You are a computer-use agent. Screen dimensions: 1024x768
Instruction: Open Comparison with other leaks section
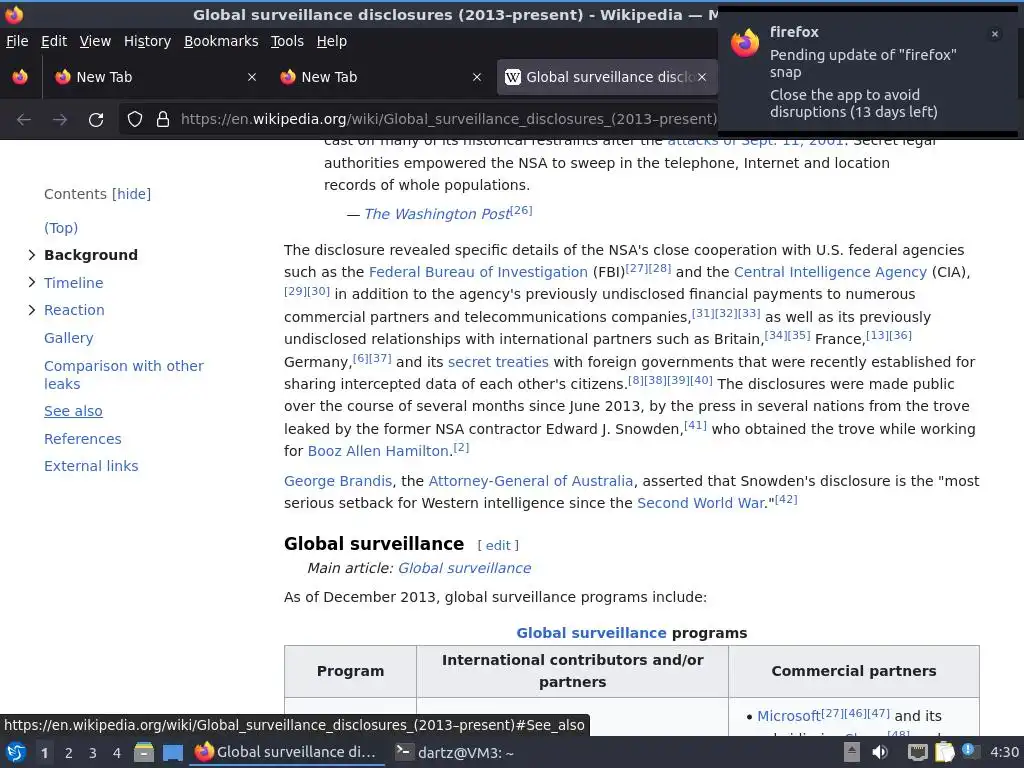tap(123, 375)
